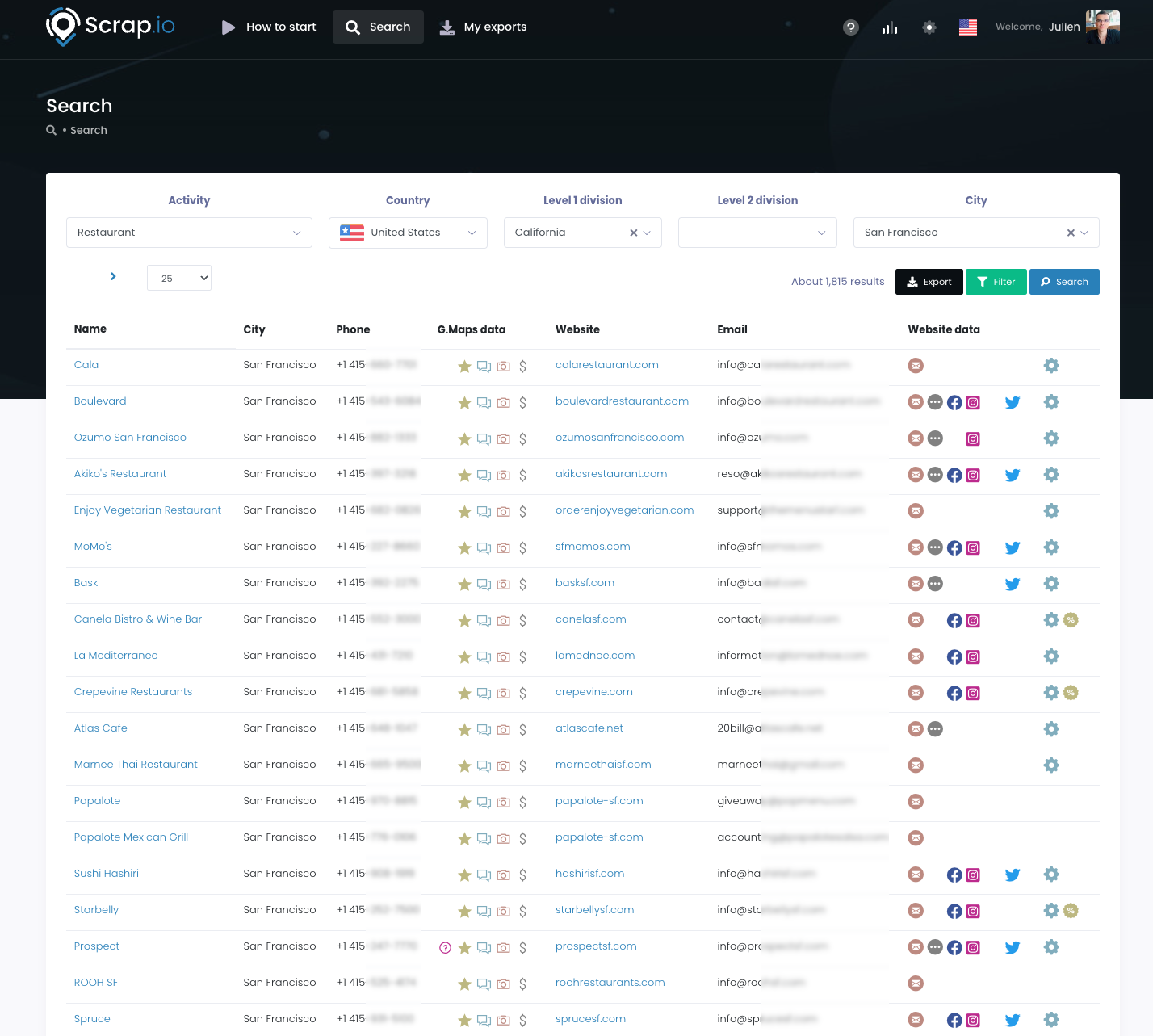
Task: Open the How to start menu item
Action: (269, 27)
